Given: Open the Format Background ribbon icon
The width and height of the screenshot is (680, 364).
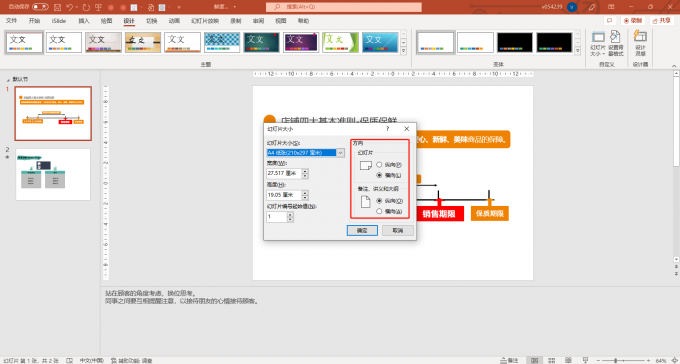Looking at the screenshot, I should tap(615, 44).
